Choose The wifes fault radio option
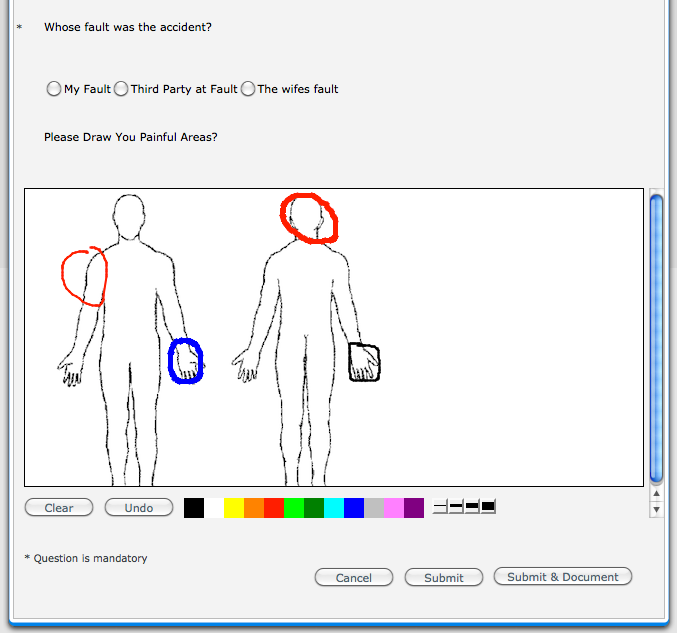The image size is (677, 633). coord(248,89)
